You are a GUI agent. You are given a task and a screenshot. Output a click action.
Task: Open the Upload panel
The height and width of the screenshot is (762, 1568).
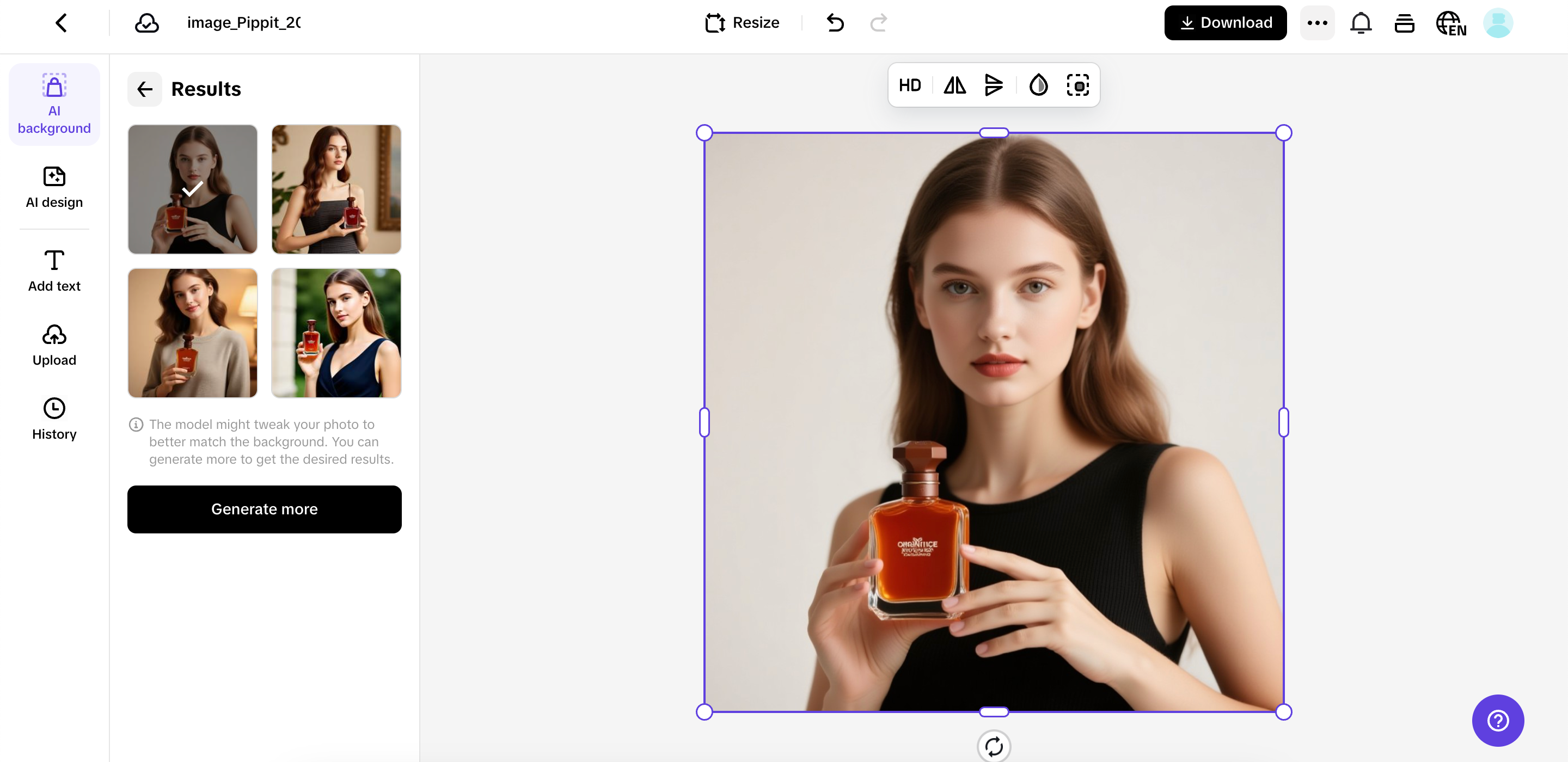click(53, 345)
